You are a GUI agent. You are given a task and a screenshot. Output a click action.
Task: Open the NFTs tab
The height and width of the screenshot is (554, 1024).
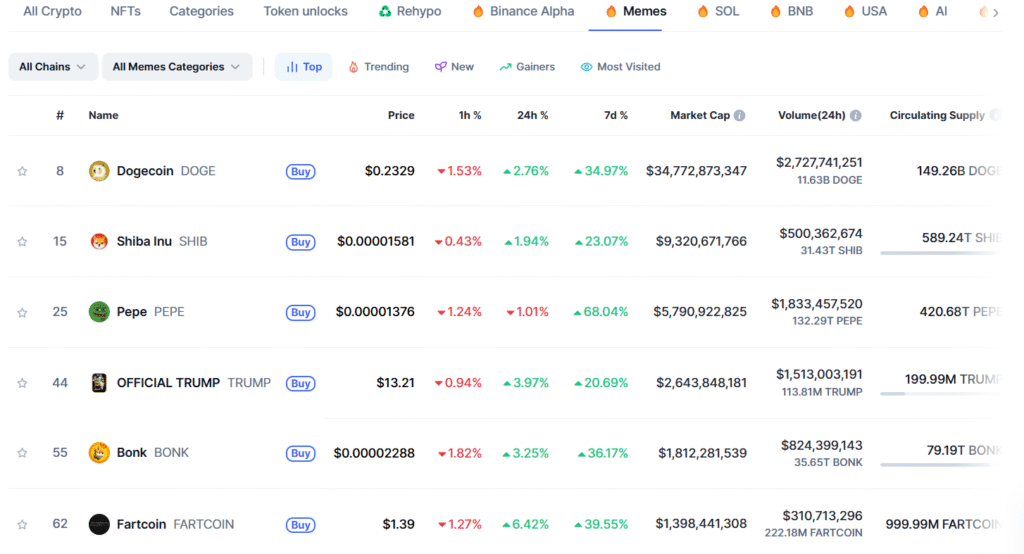pyautogui.click(x=125, y=11)
